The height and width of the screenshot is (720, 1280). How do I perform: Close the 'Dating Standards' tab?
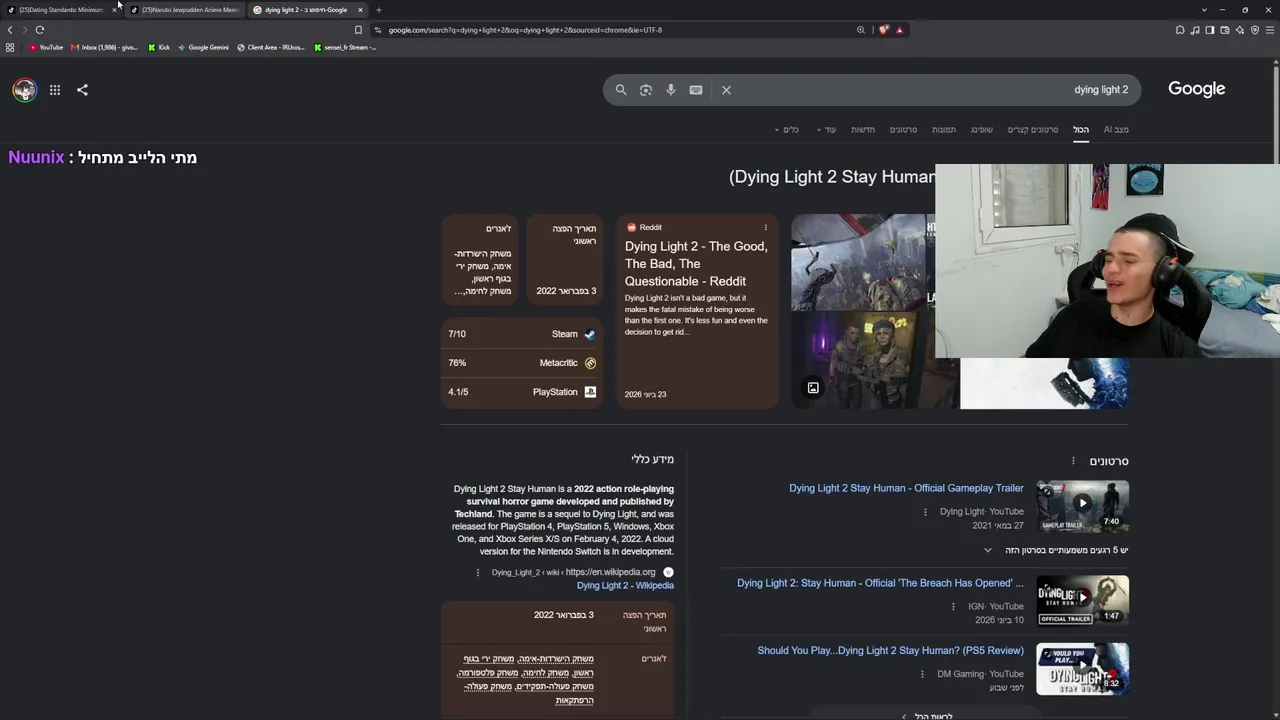pos(115,10)
